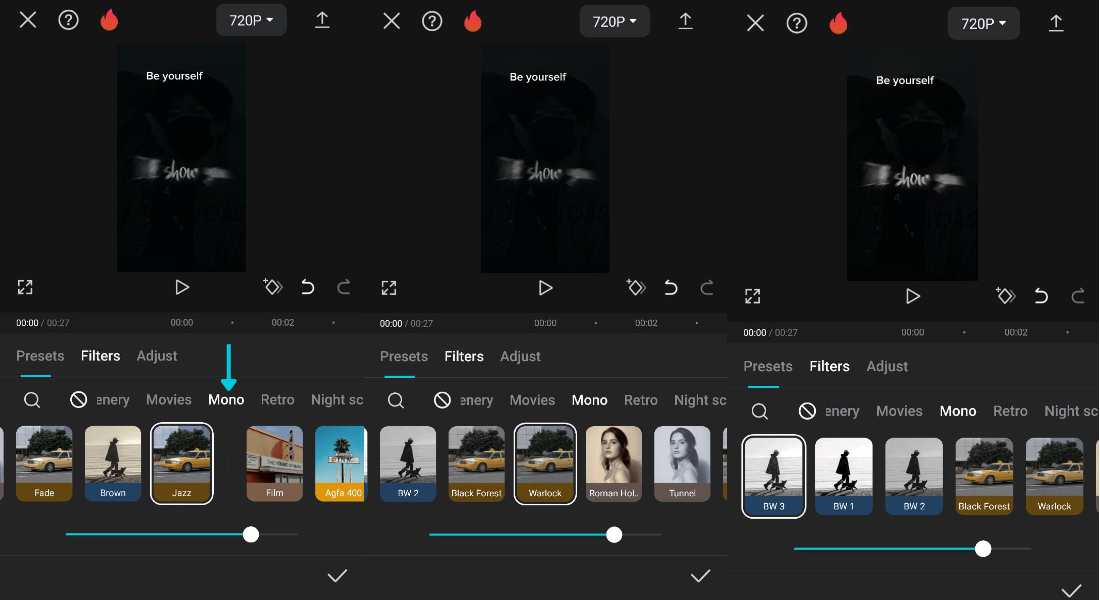Image resolution: width=1100 pixels, height=600 pixels.
Task: Switch to the Presets tab in the left screenshot
Action: point(40,356)
